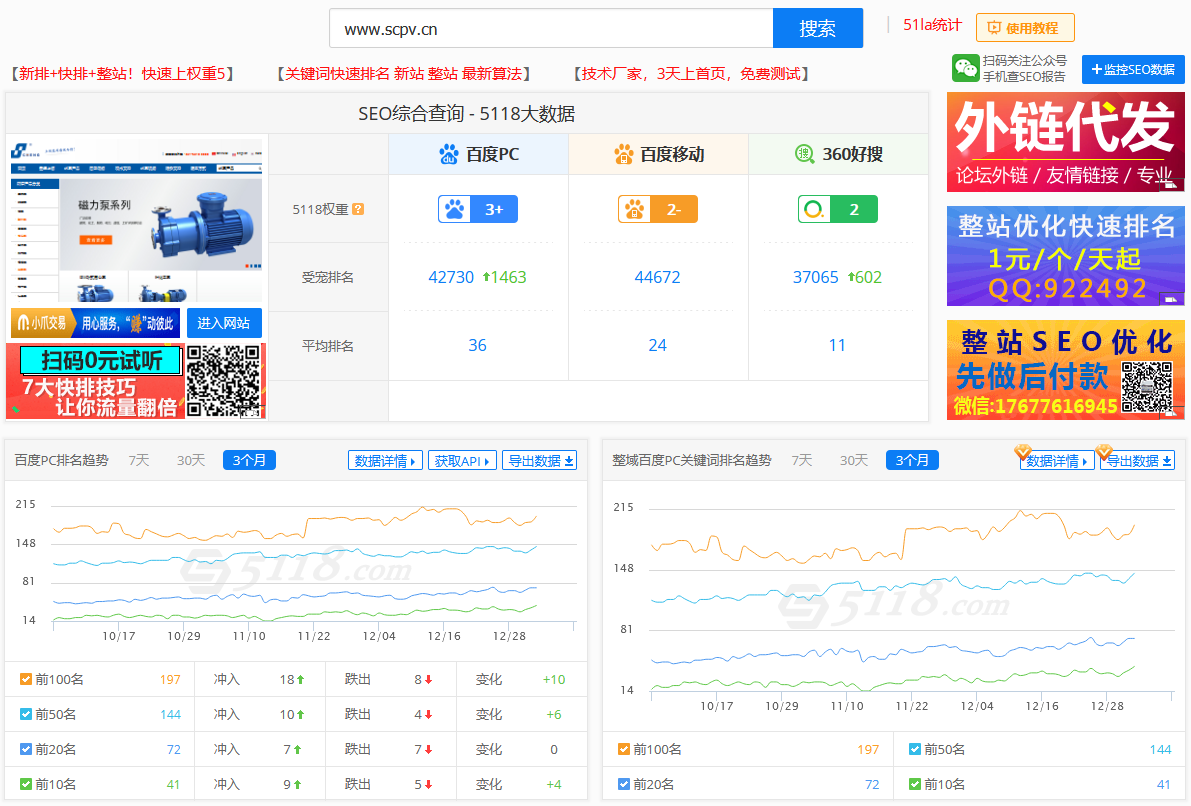Select 3个月 tab in 百度PC排名趋势
1191x806 pixels.
[249, 460]
